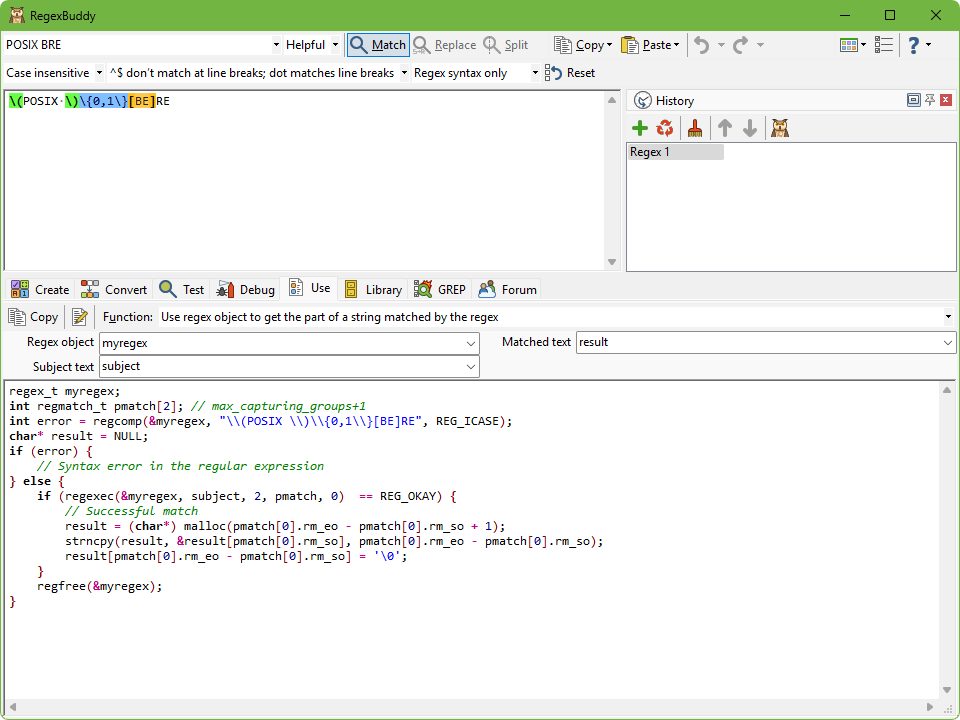Open the Helpful mode dropdown
The width and height of the screenshot is (960, 720).
point(335,45)
